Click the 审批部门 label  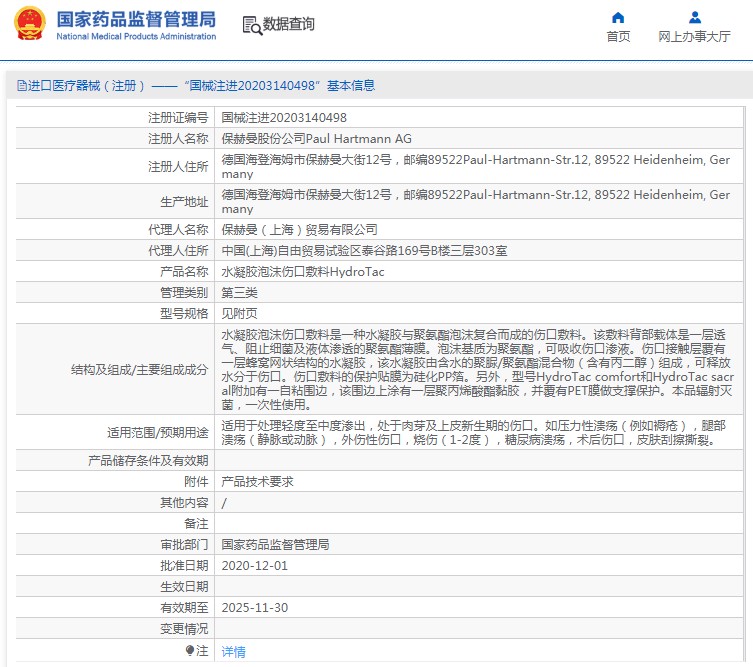(x=184, y=545)
